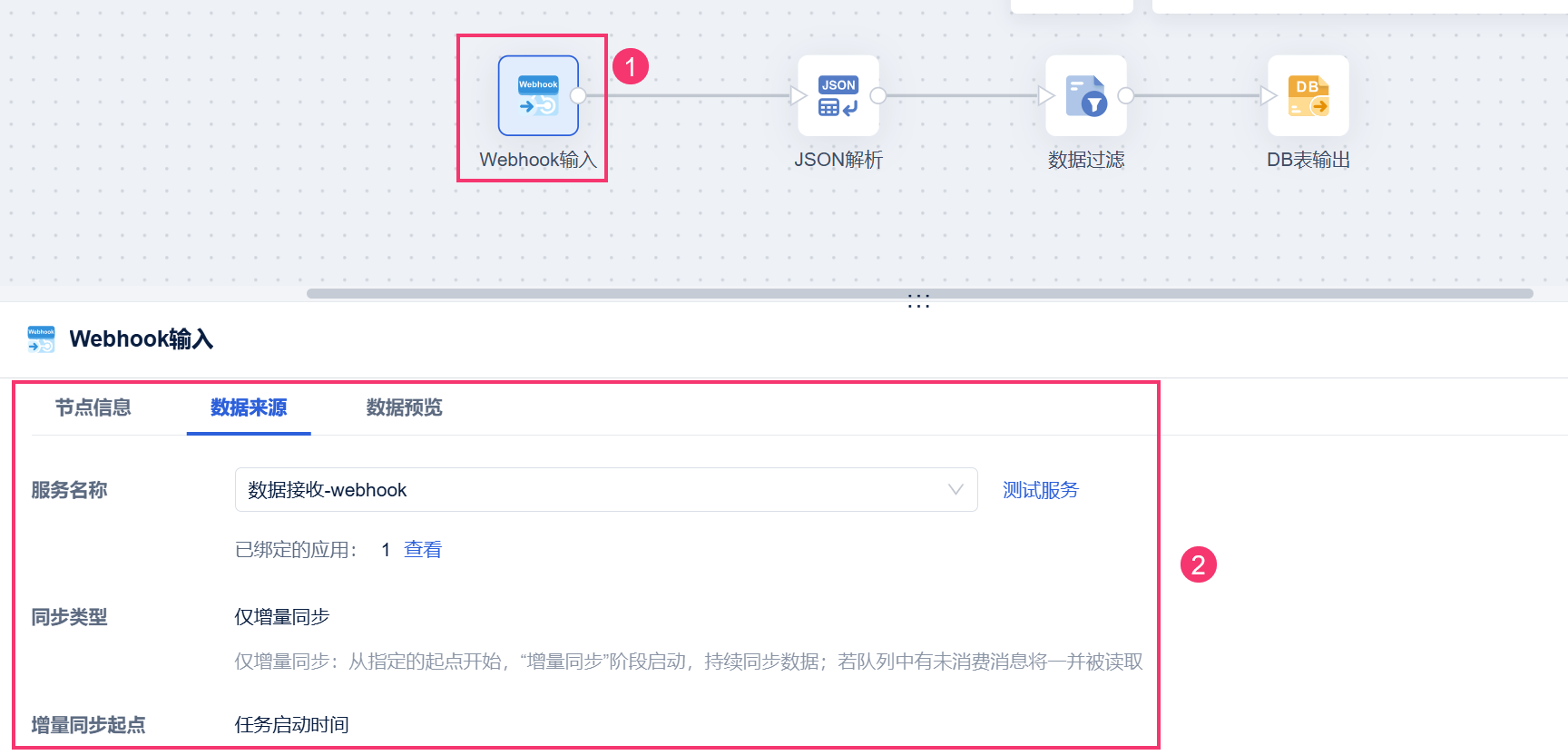
Task: Click the canvas horizontal scrollbar
Action: click(919, 293)
